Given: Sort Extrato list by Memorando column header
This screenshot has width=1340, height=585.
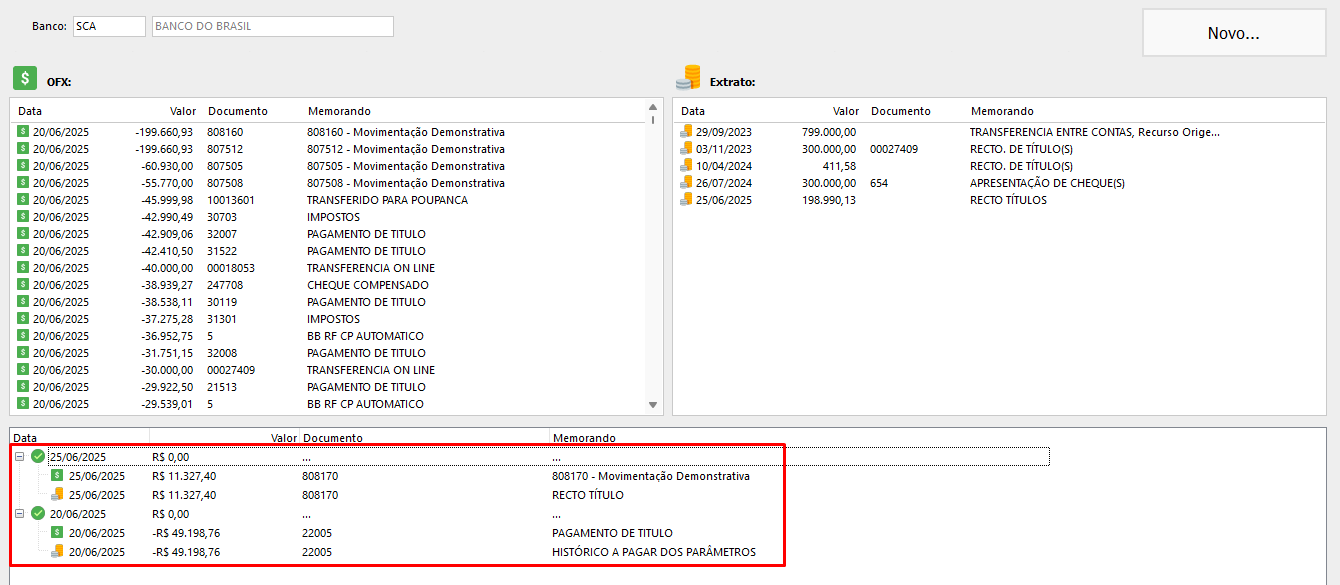Looking at the screenshot, I should (x=1003, y=111).
